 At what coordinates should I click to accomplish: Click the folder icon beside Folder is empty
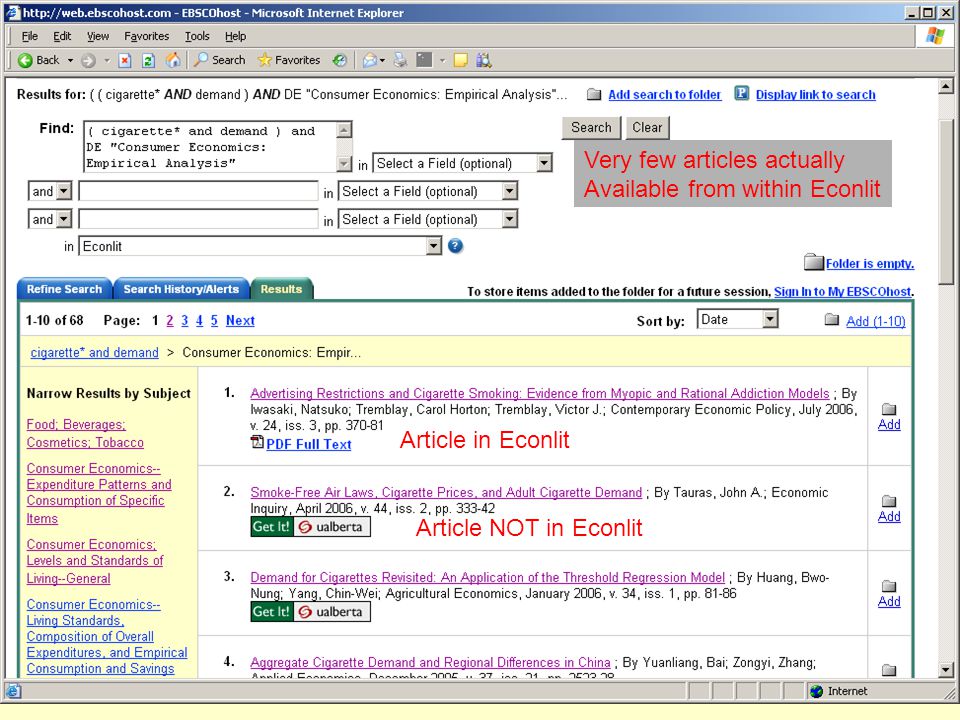click(x=814, y=262)
